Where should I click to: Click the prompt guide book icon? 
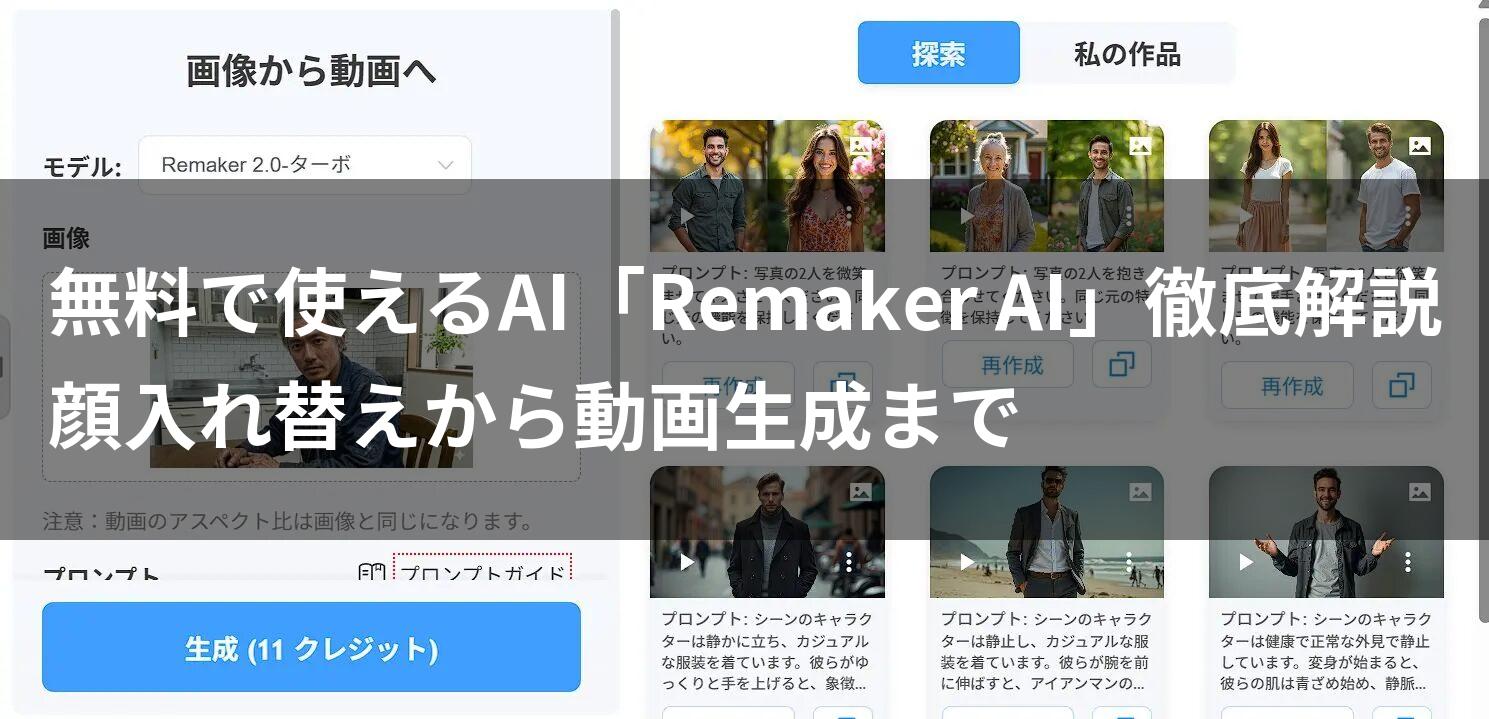click(372, 573)
